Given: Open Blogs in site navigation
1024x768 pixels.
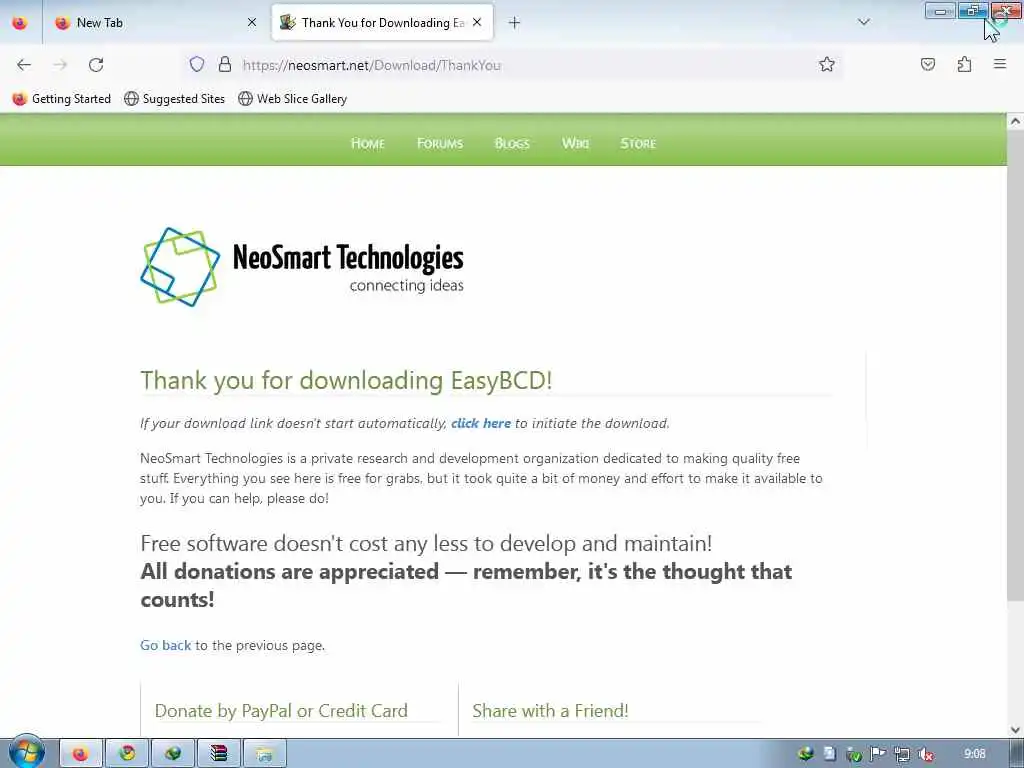Looking at the screenshot, I should (512, 143).
